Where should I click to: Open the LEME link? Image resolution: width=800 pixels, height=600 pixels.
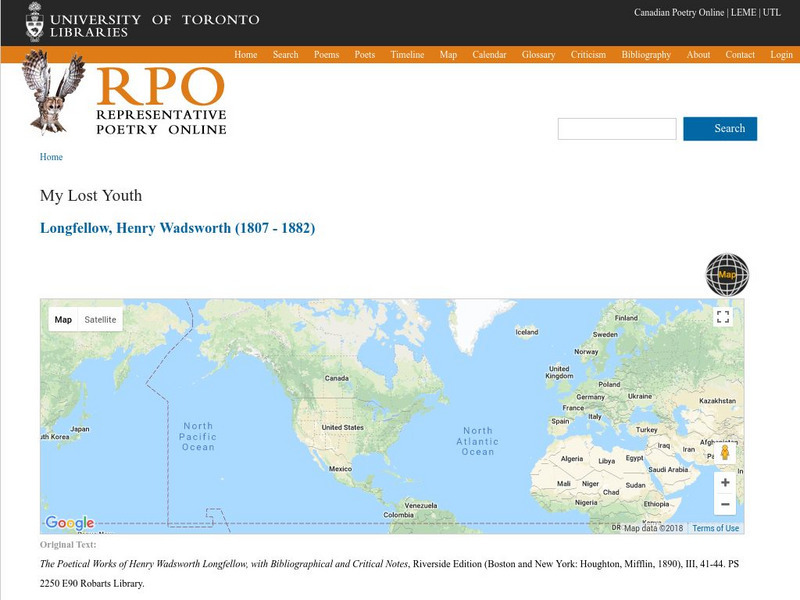coord(743,12)
